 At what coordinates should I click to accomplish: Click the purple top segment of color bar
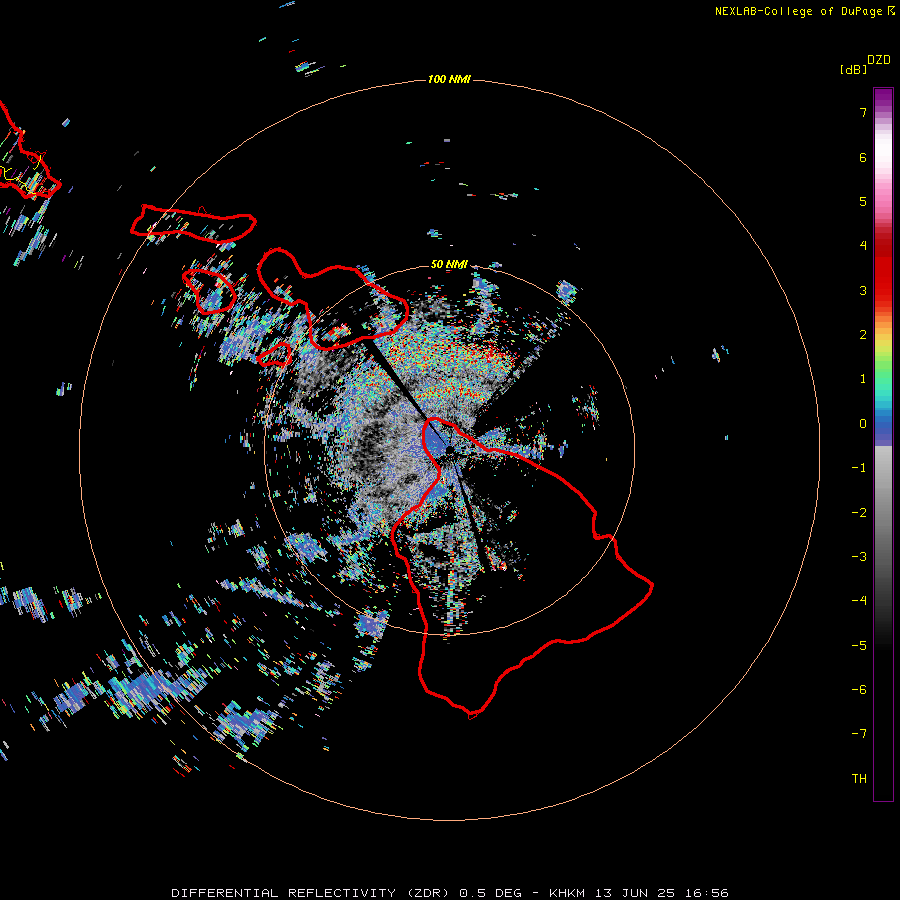(x=883, y=98)
